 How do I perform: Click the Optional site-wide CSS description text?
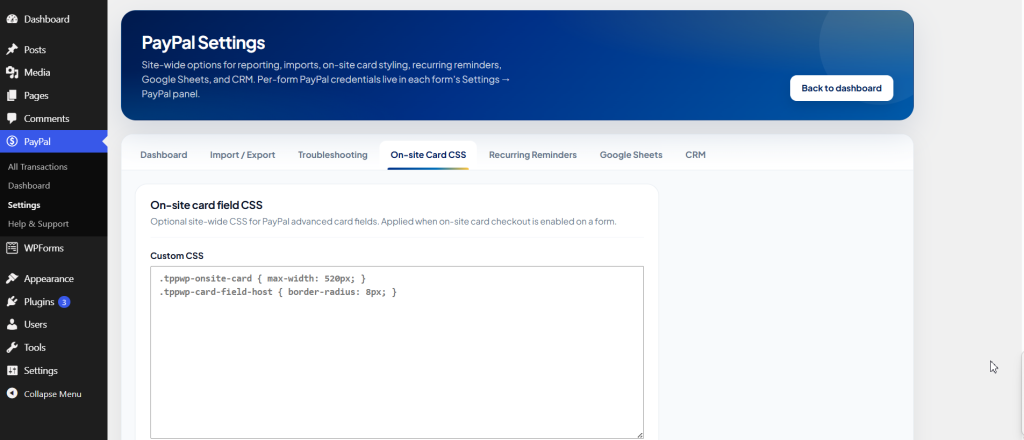(x=383, y=222)
